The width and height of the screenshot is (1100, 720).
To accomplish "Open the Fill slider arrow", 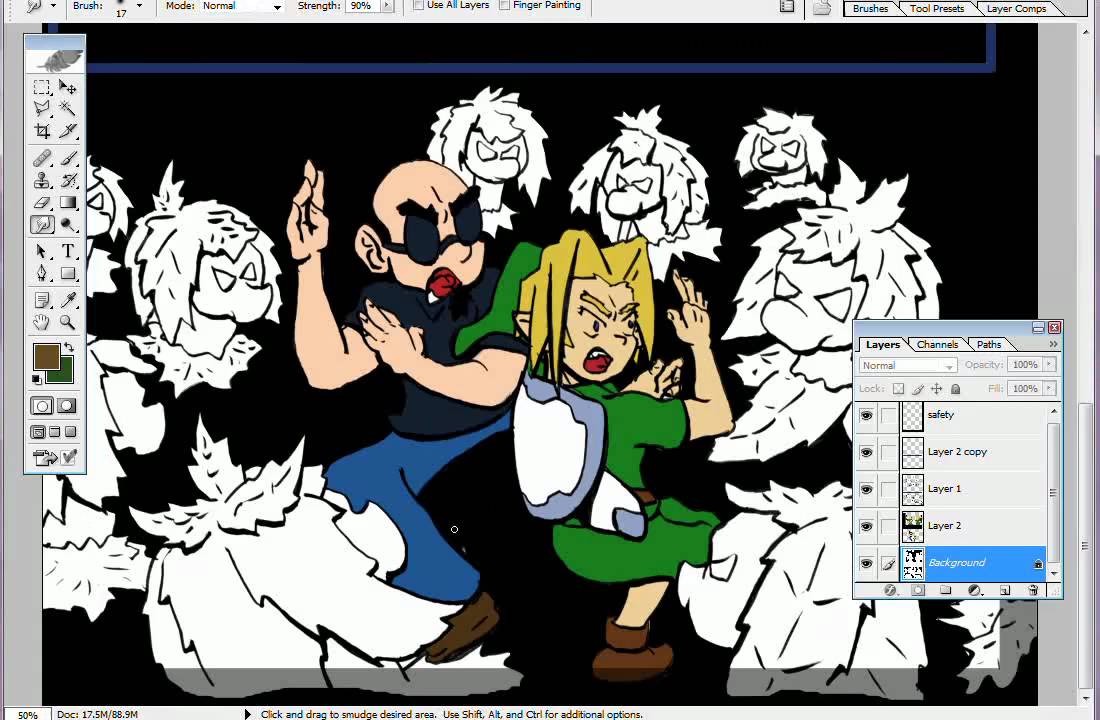I will [1049, 388].
